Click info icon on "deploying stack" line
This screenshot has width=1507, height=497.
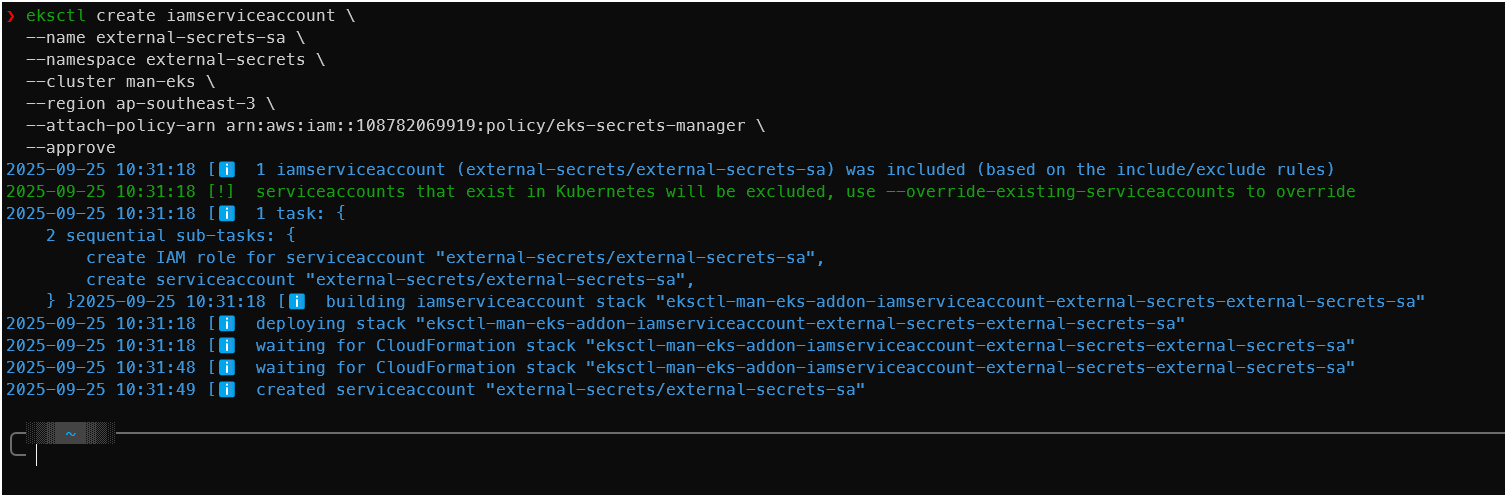(227, 324)
